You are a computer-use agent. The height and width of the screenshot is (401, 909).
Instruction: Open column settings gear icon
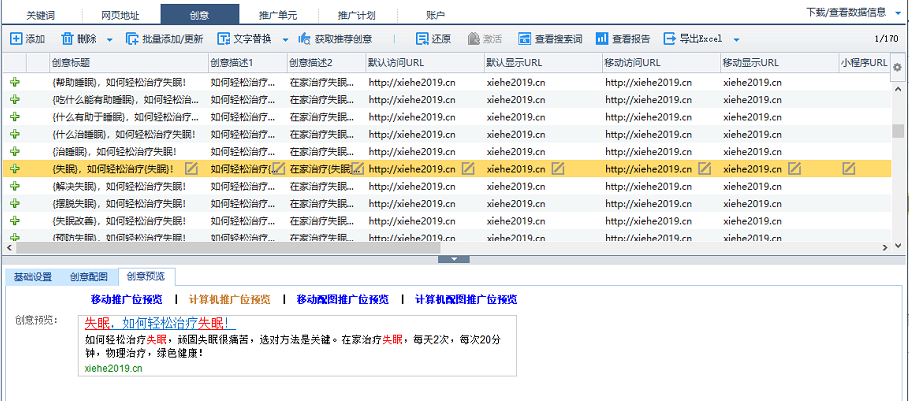click(897, 67)
